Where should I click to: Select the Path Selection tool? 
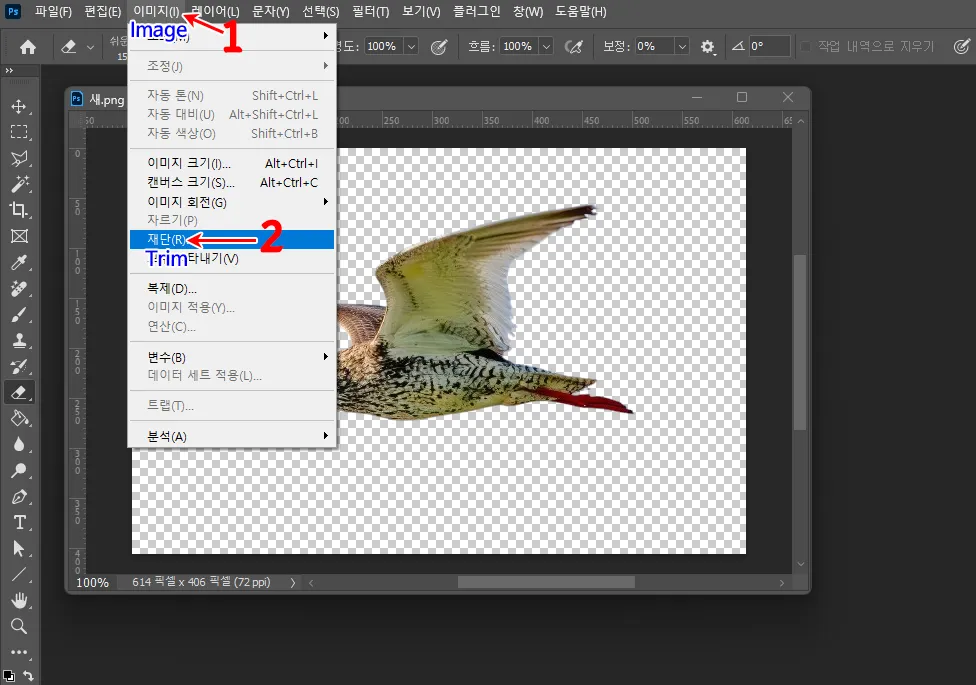19,549
